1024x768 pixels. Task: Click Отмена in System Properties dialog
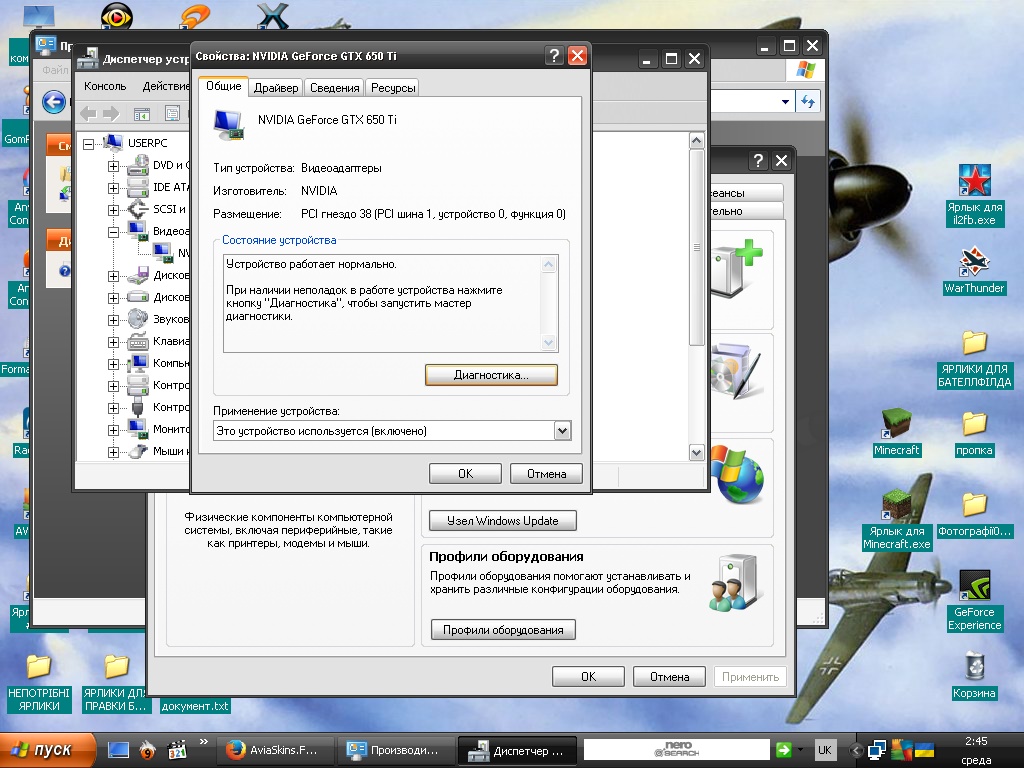[669, 677]
